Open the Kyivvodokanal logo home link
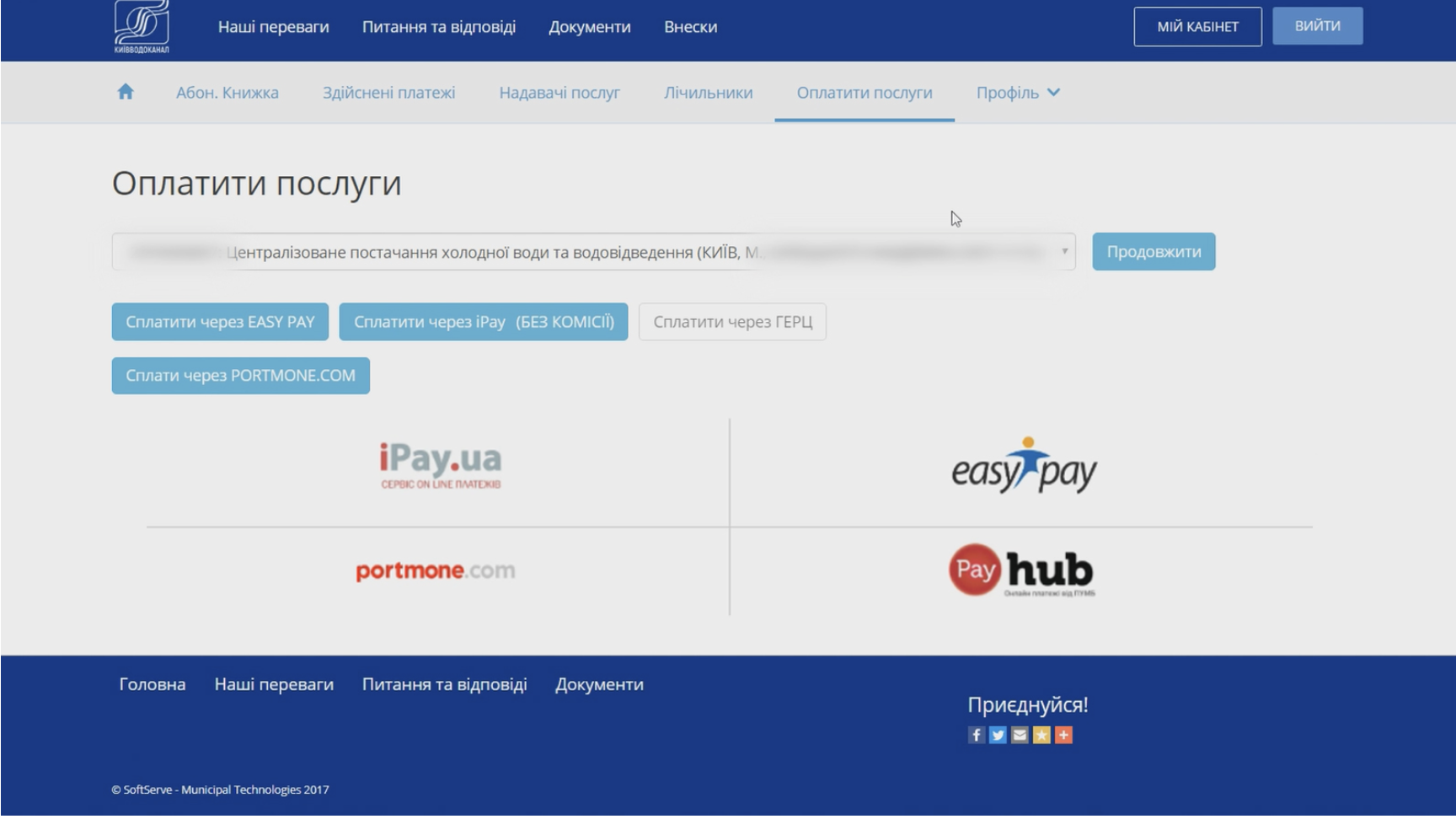This screenshot has height=819, width=1456. point(142,27)
